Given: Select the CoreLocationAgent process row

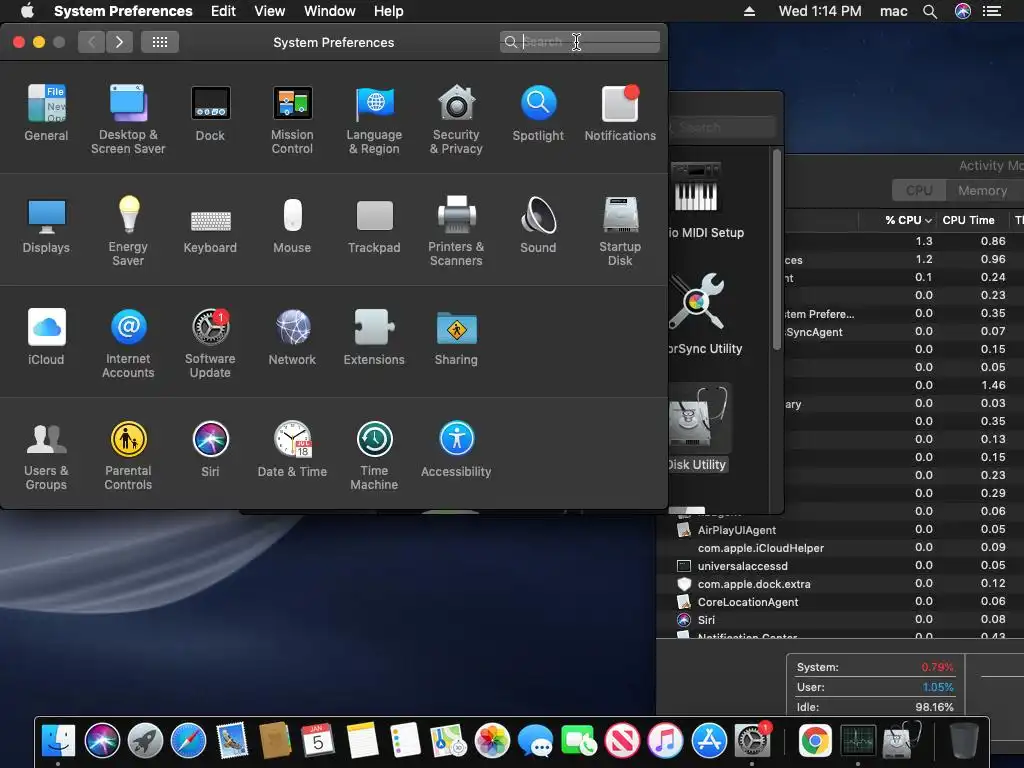Looking at the screenshot, I should 840,601.
